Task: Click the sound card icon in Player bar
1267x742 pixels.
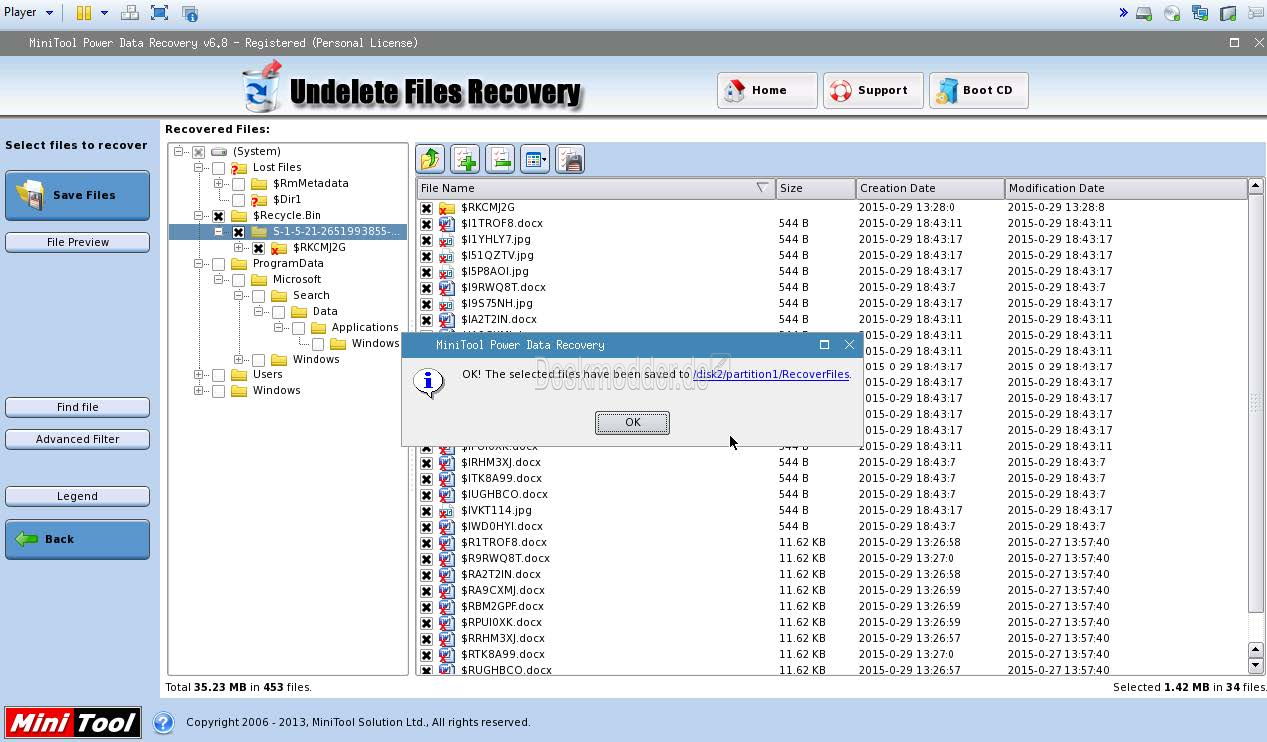Action: tap(1228, 13)
